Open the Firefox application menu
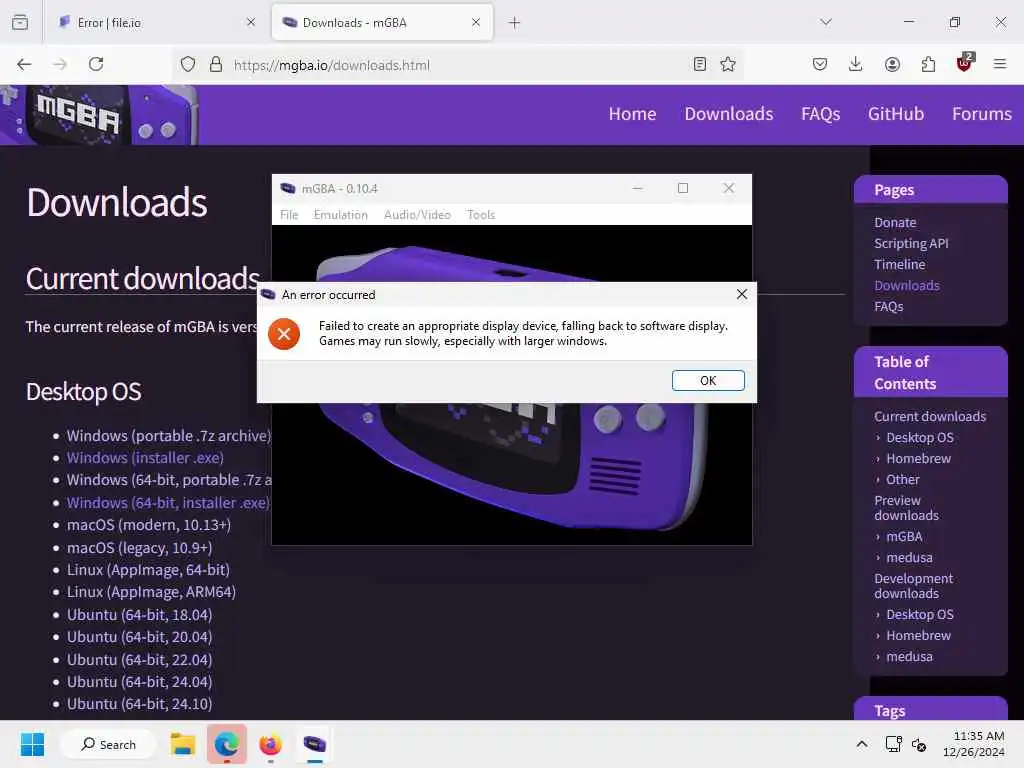1024x768 pixels. click(x=1000, y=64)
